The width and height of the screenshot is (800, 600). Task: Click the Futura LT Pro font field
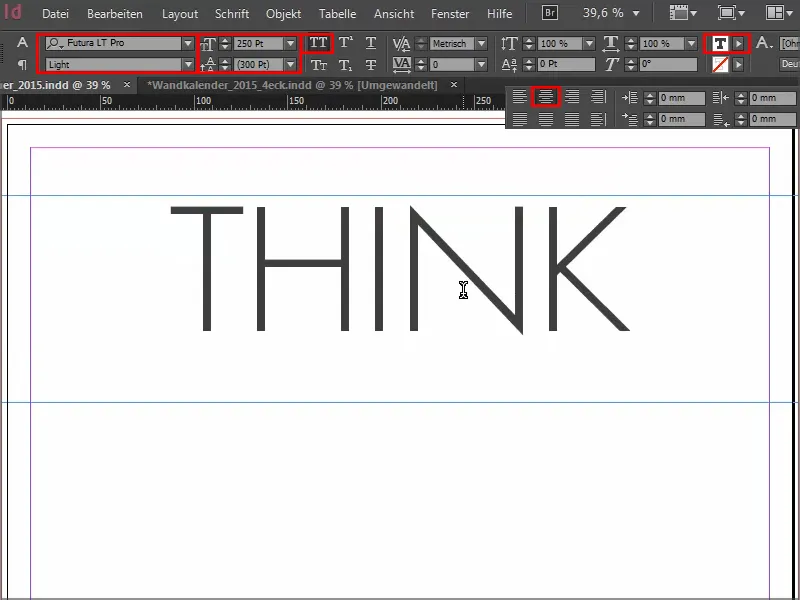pyautogui.click(x=114, y=43)
